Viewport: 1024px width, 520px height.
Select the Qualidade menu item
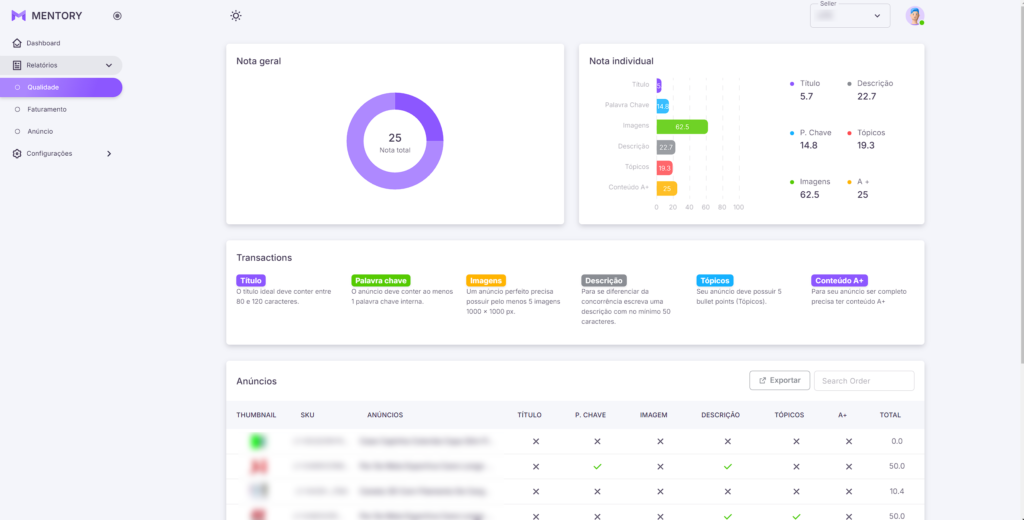pyautogui.click(x=43, y=87)
